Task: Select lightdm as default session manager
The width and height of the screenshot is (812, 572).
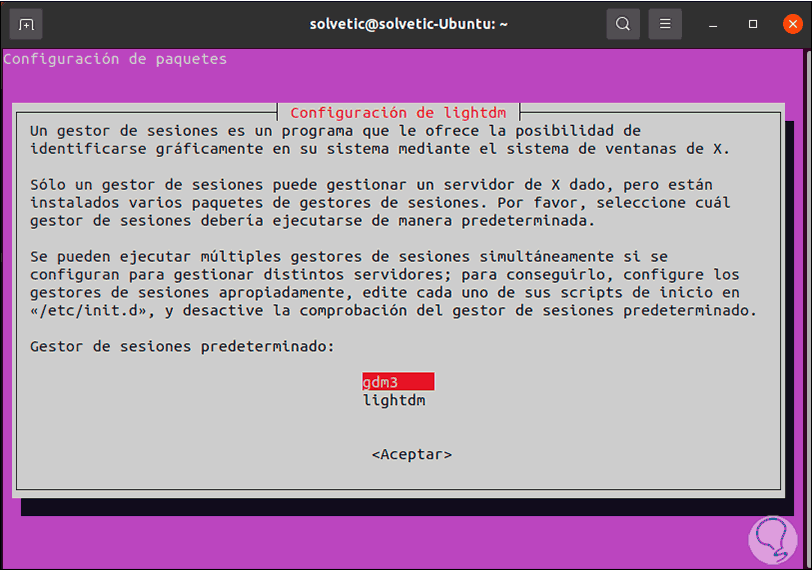Action: (x=394, y=401)
